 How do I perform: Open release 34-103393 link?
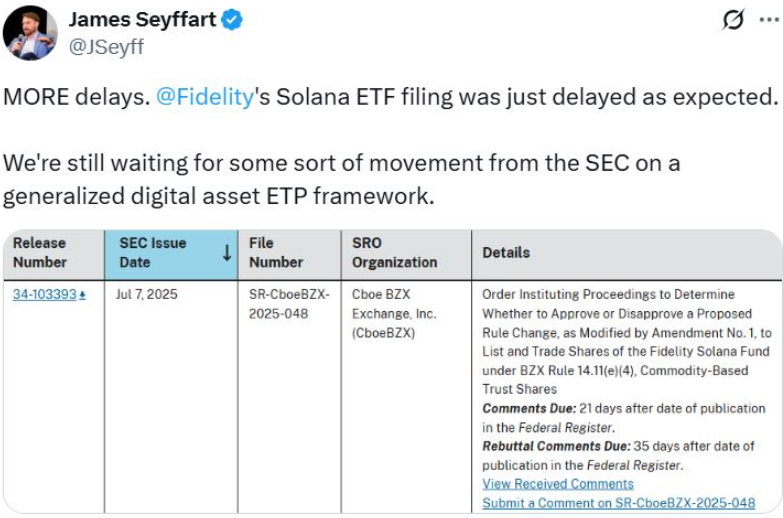[44, 295]
